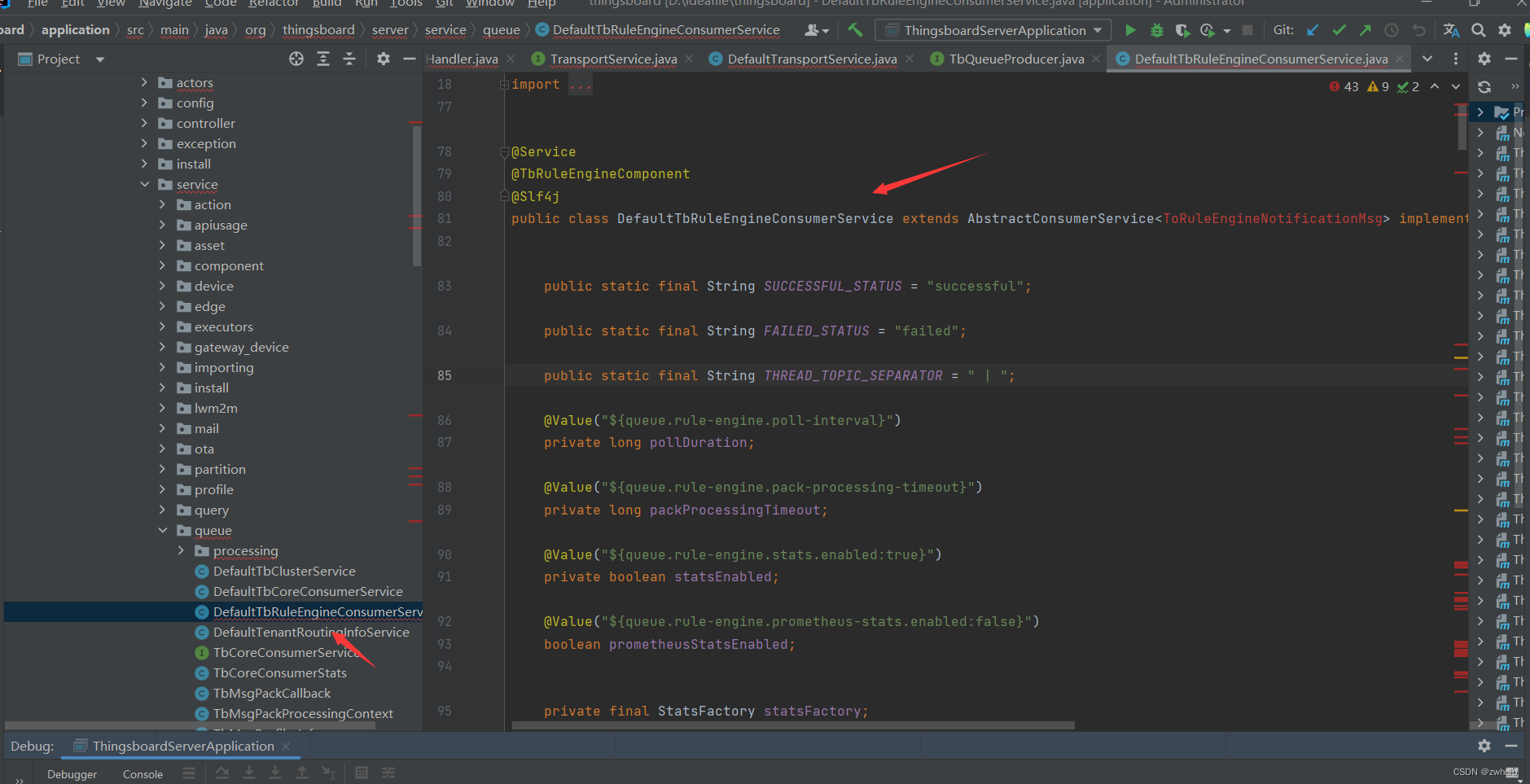
Task: Close the DefaultTbRuleEngineConsumerService.java tab
Action: pyautogui.click(x=1400, y=59)
